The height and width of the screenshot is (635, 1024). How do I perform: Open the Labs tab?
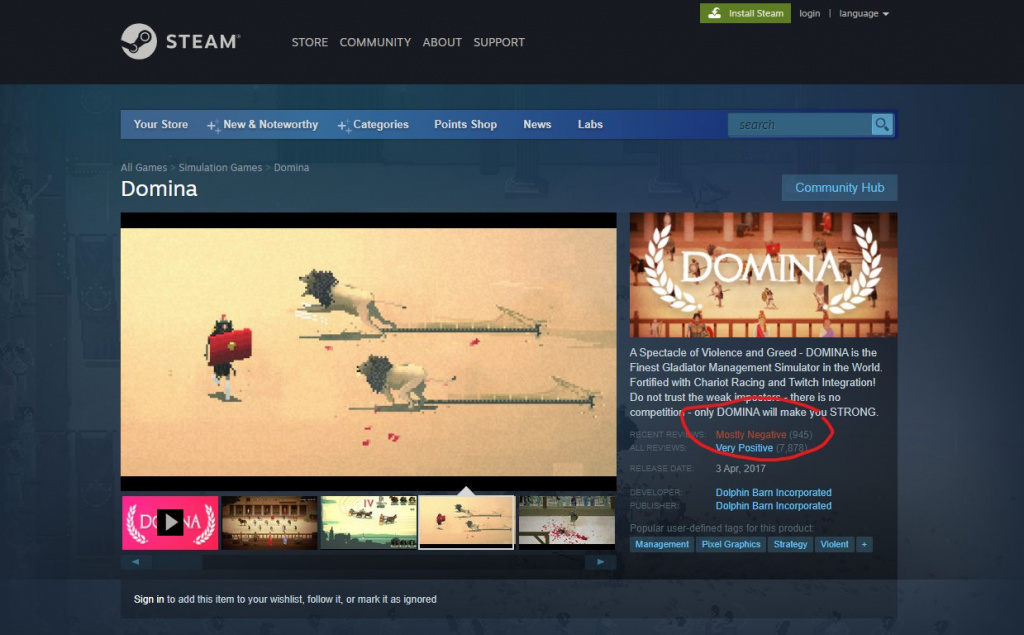(590, 124)
